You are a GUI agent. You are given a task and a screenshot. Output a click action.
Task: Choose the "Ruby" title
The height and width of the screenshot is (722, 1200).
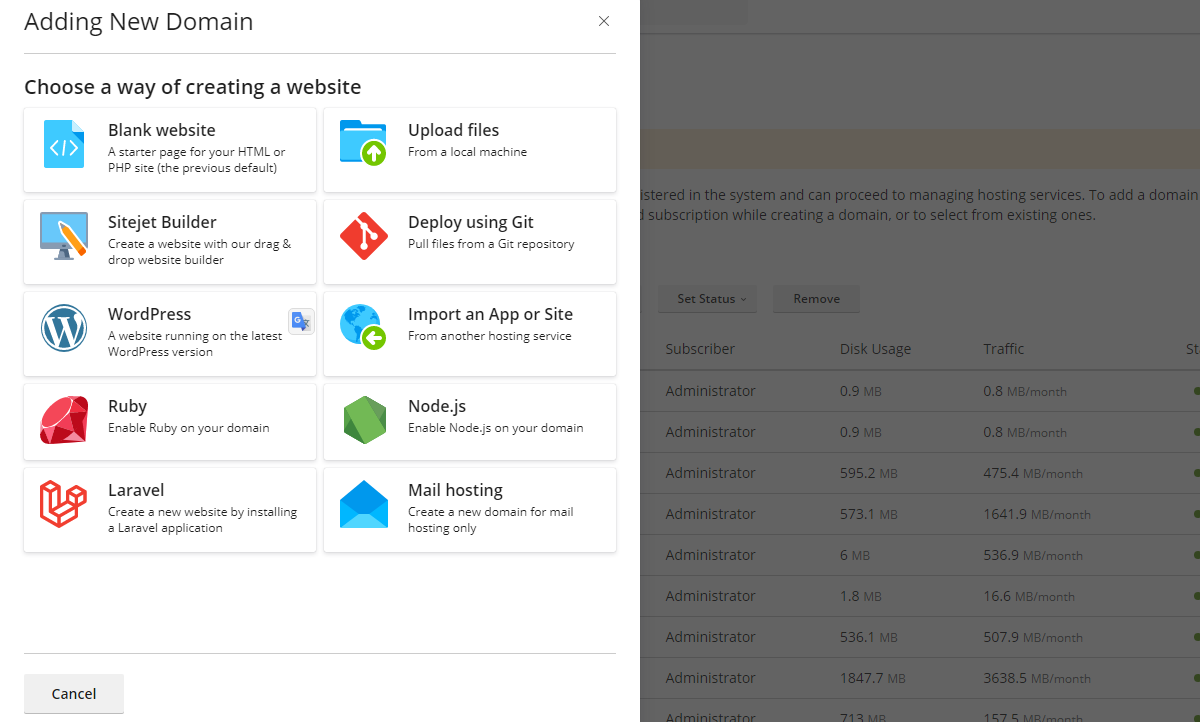pos(128,406)
